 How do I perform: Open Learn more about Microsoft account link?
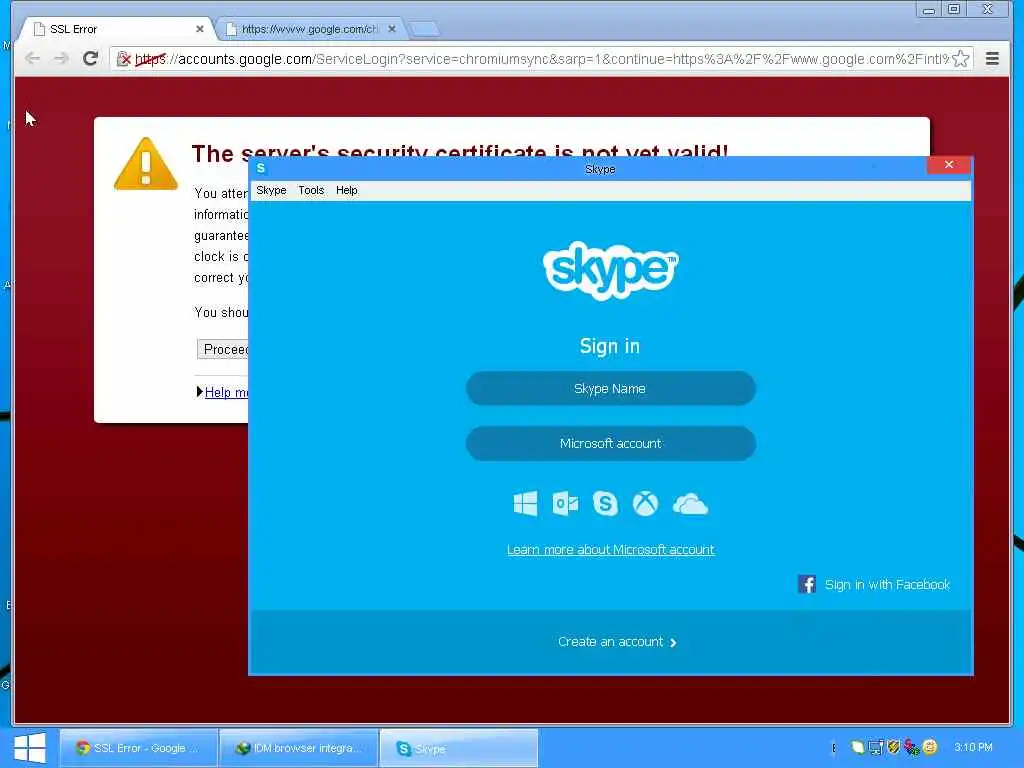611,550
